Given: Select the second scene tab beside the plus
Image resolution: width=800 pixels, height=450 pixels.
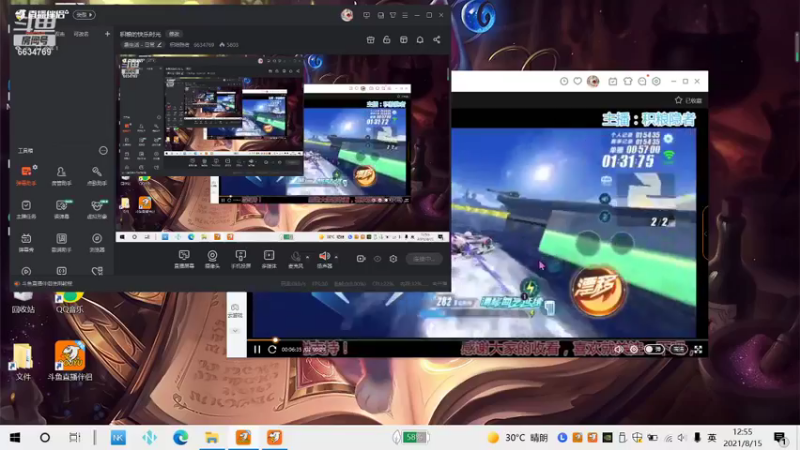Looking at the screenshot, I should 81,34.
